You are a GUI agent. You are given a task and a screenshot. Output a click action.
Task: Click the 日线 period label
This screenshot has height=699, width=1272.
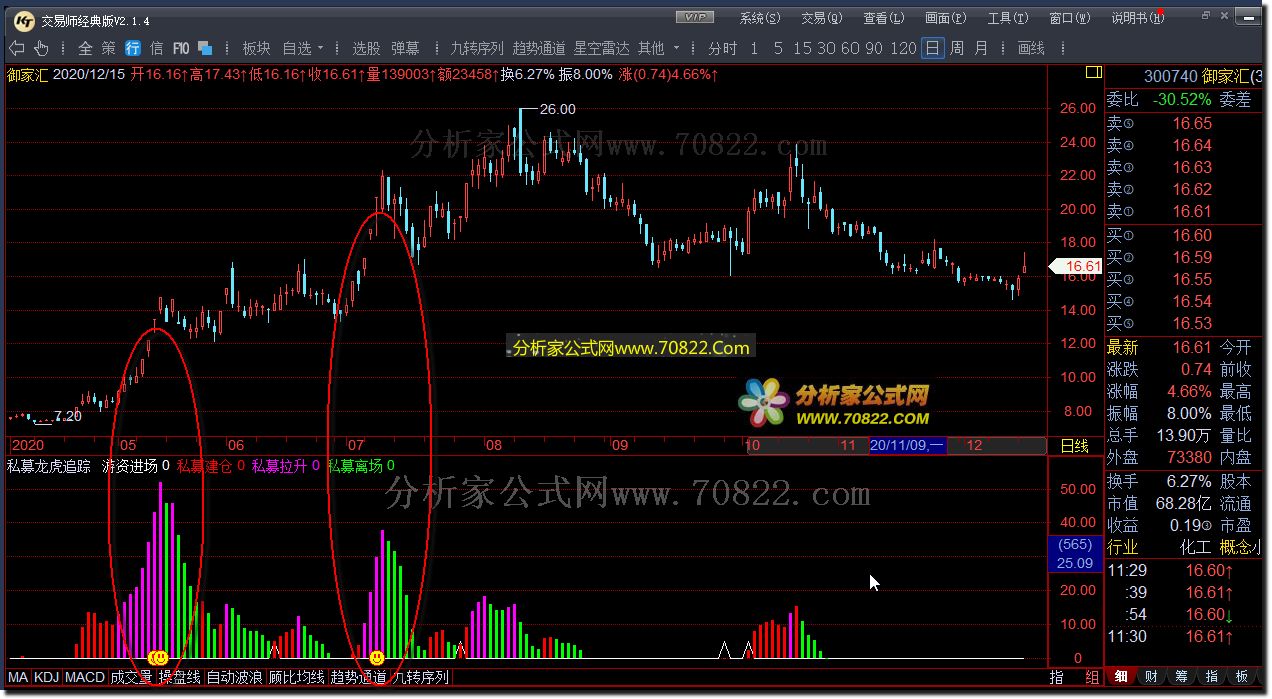coord(1074,446)
